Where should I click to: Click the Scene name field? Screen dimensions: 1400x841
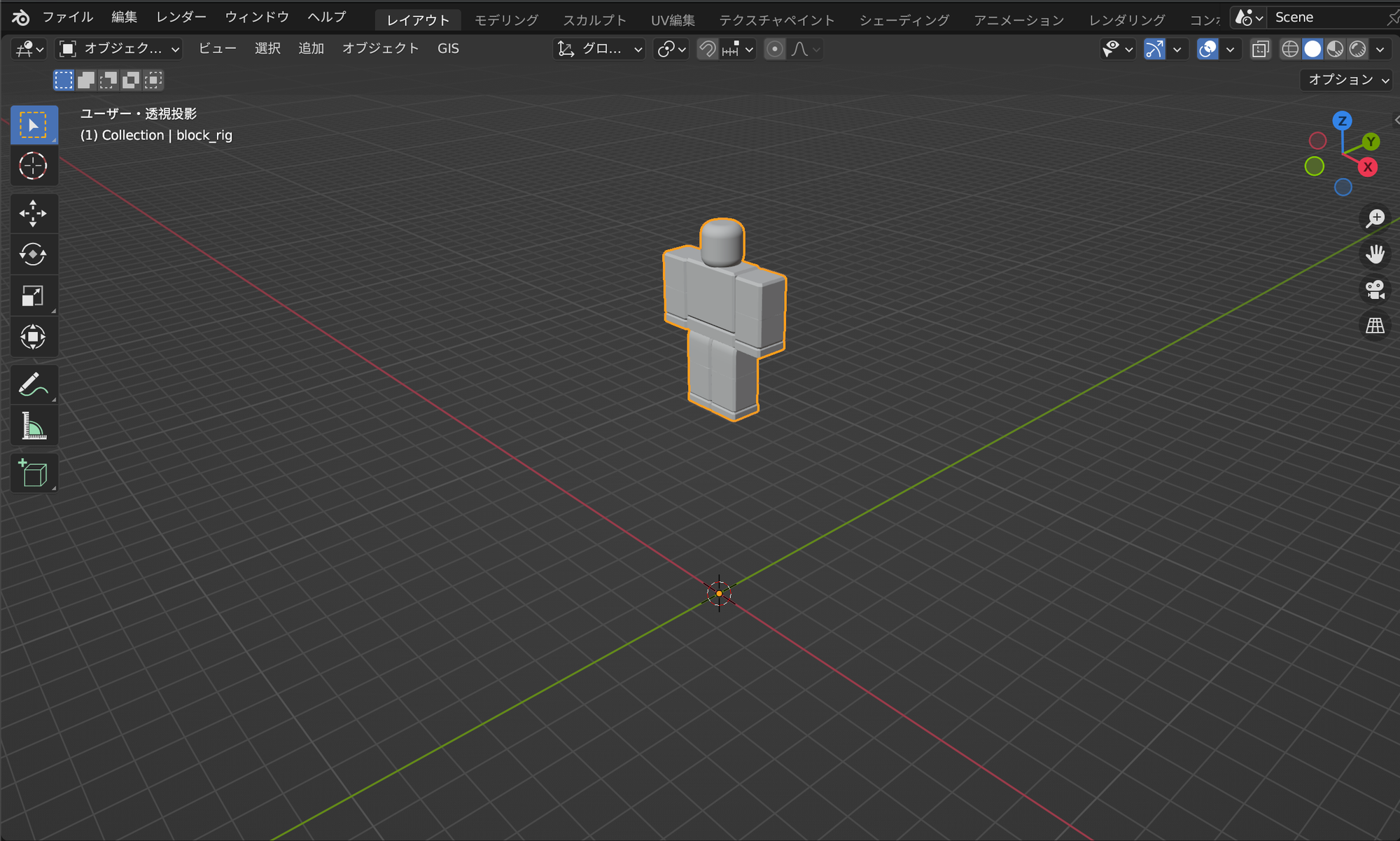click(1327, 18)
